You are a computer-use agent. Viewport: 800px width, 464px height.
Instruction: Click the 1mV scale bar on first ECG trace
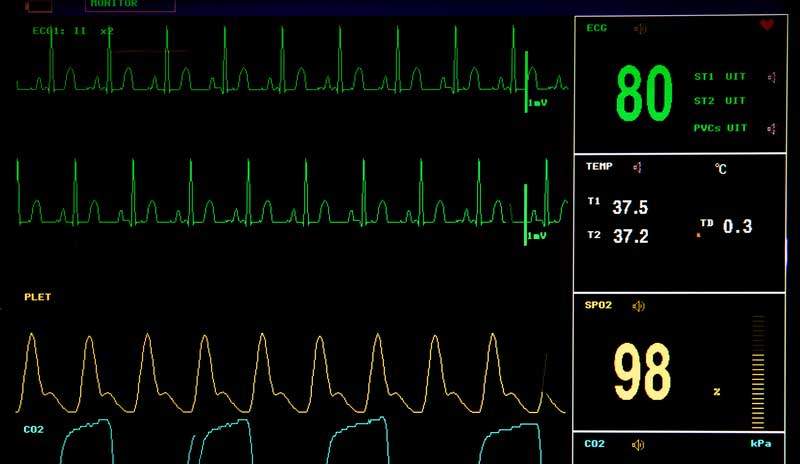526,82
